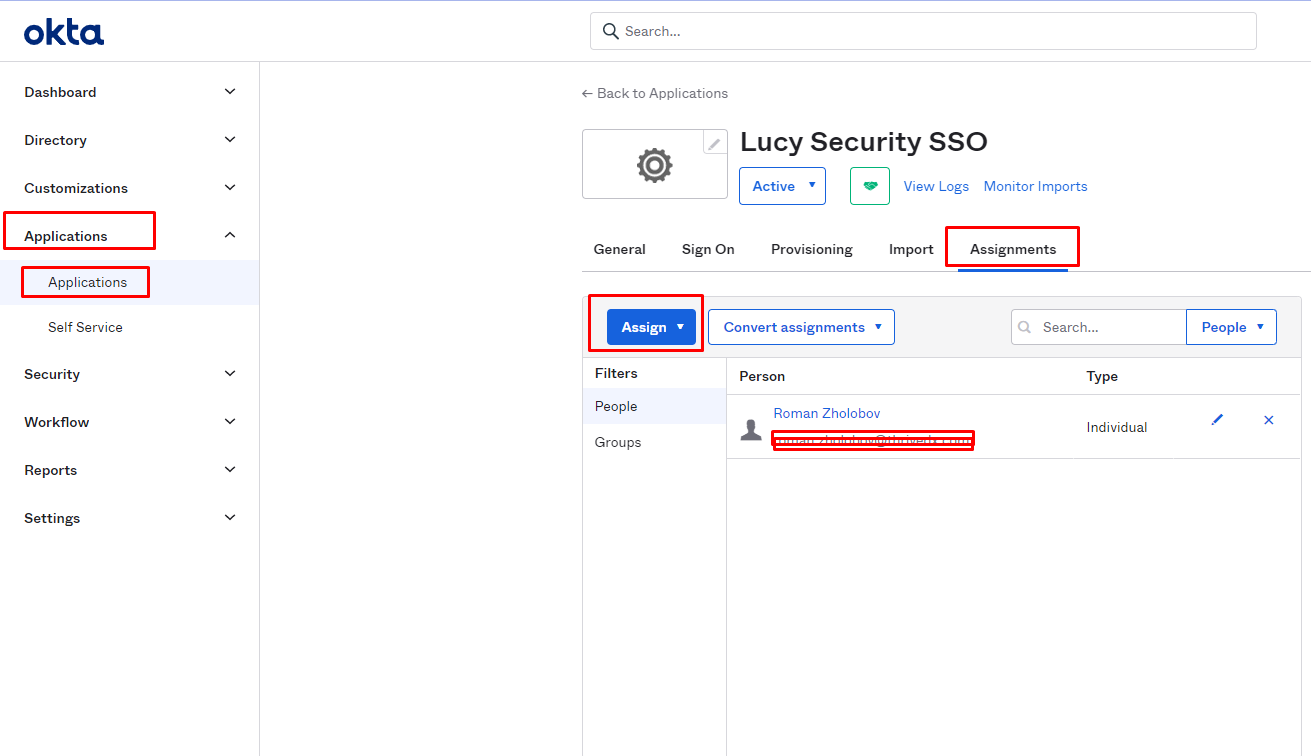Edit app logo with pencil icon
The width and height of the screenshot is (1311, 756).
pyautogui.click(x=714, y=144)
